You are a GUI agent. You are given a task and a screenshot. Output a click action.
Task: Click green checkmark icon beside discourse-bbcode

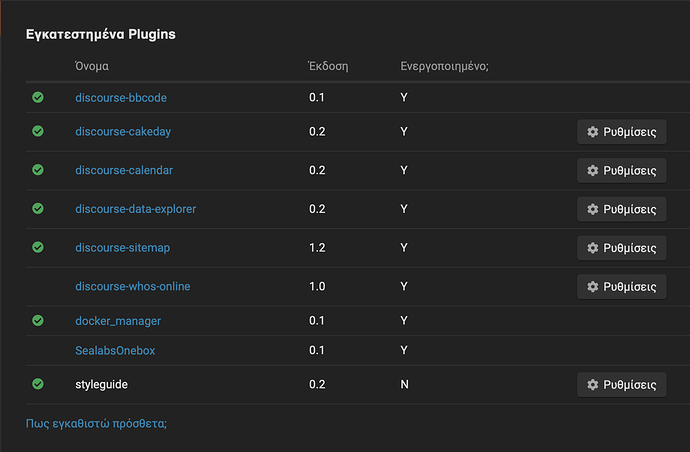pos(38,97)
